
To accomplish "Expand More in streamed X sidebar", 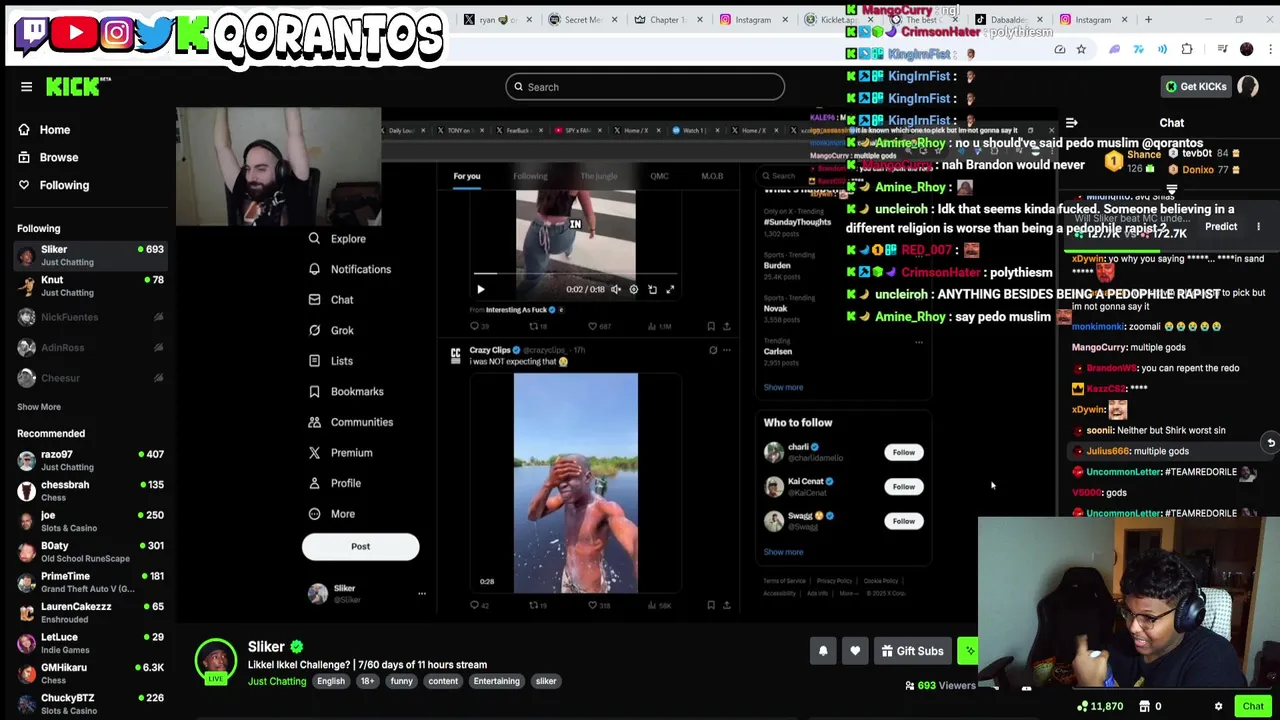I will pos(332,514).
